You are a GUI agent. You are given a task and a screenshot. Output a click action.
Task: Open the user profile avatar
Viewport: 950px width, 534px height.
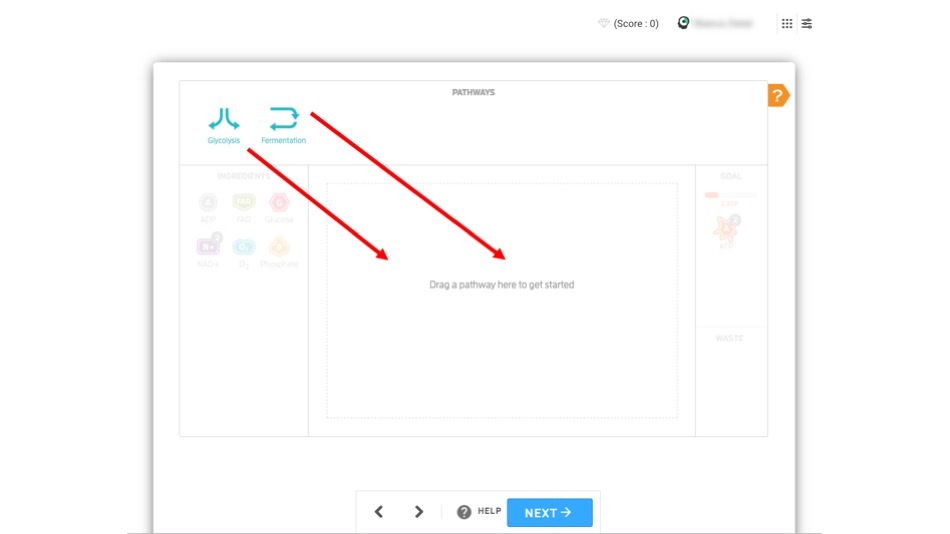[x=683, y=22]
